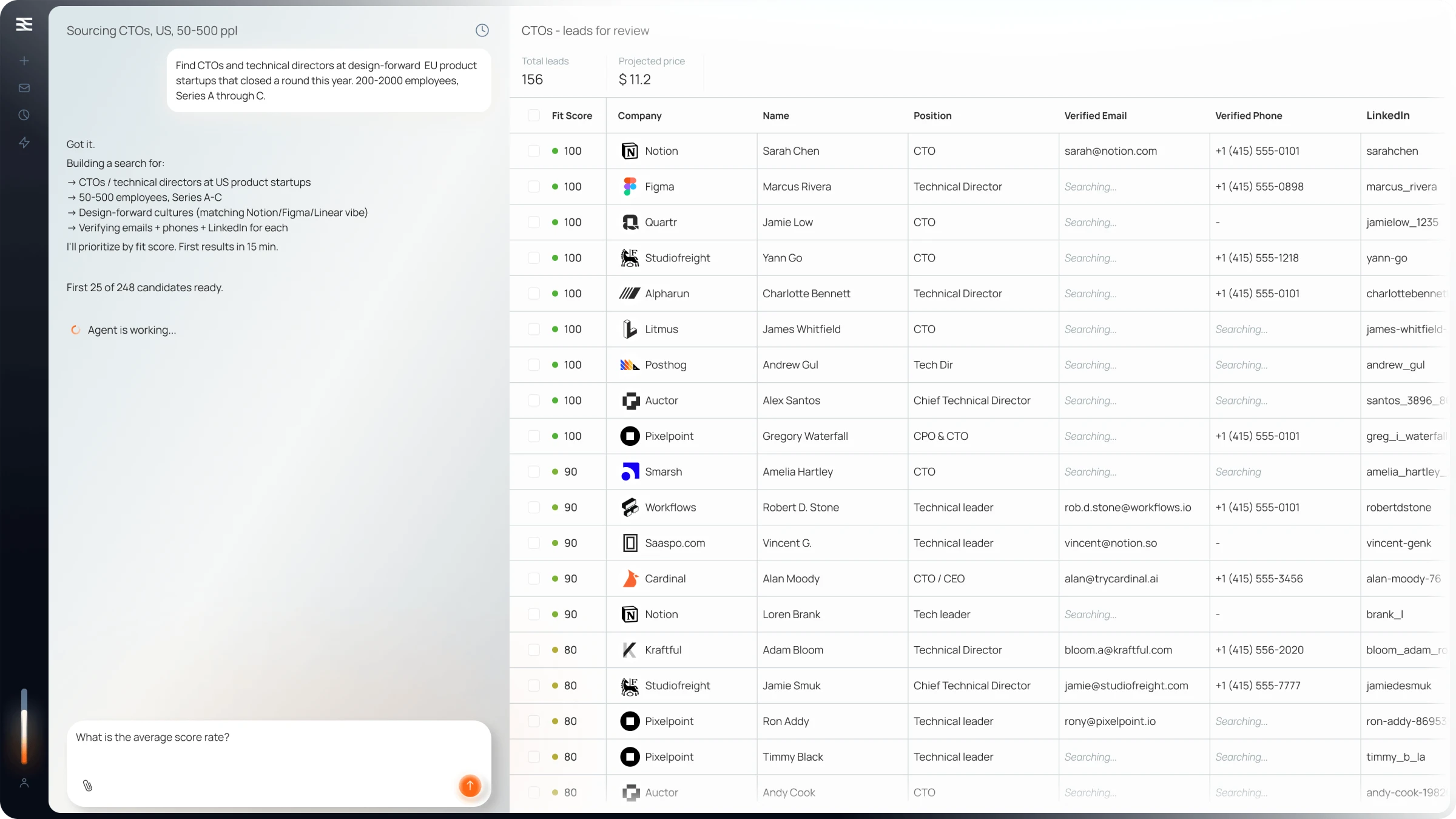Select the Sarah Chen row checkbox
The image size is (1456, 819).
click(x=534, y=151)
